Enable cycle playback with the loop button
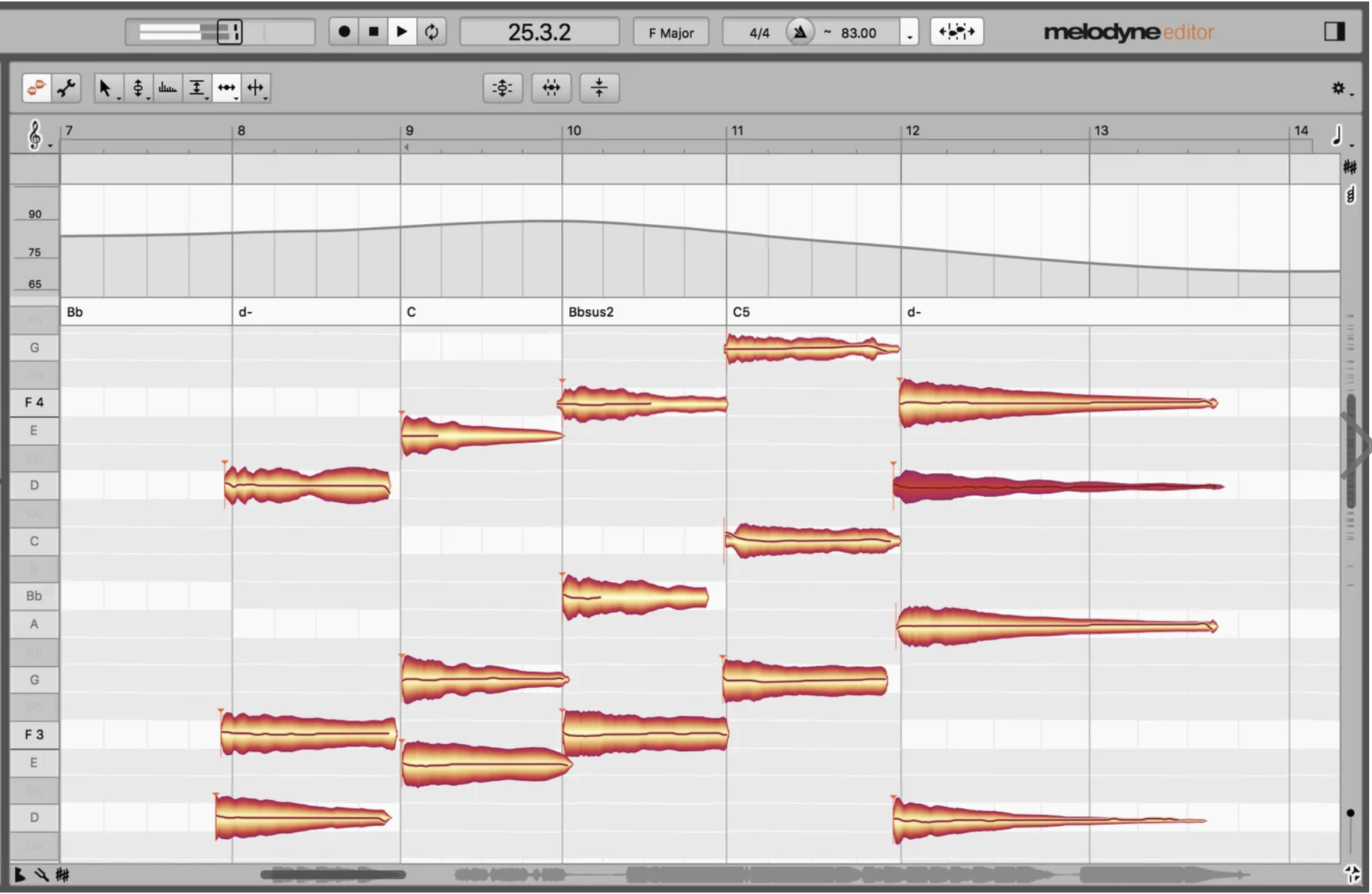 pos(431,31)
